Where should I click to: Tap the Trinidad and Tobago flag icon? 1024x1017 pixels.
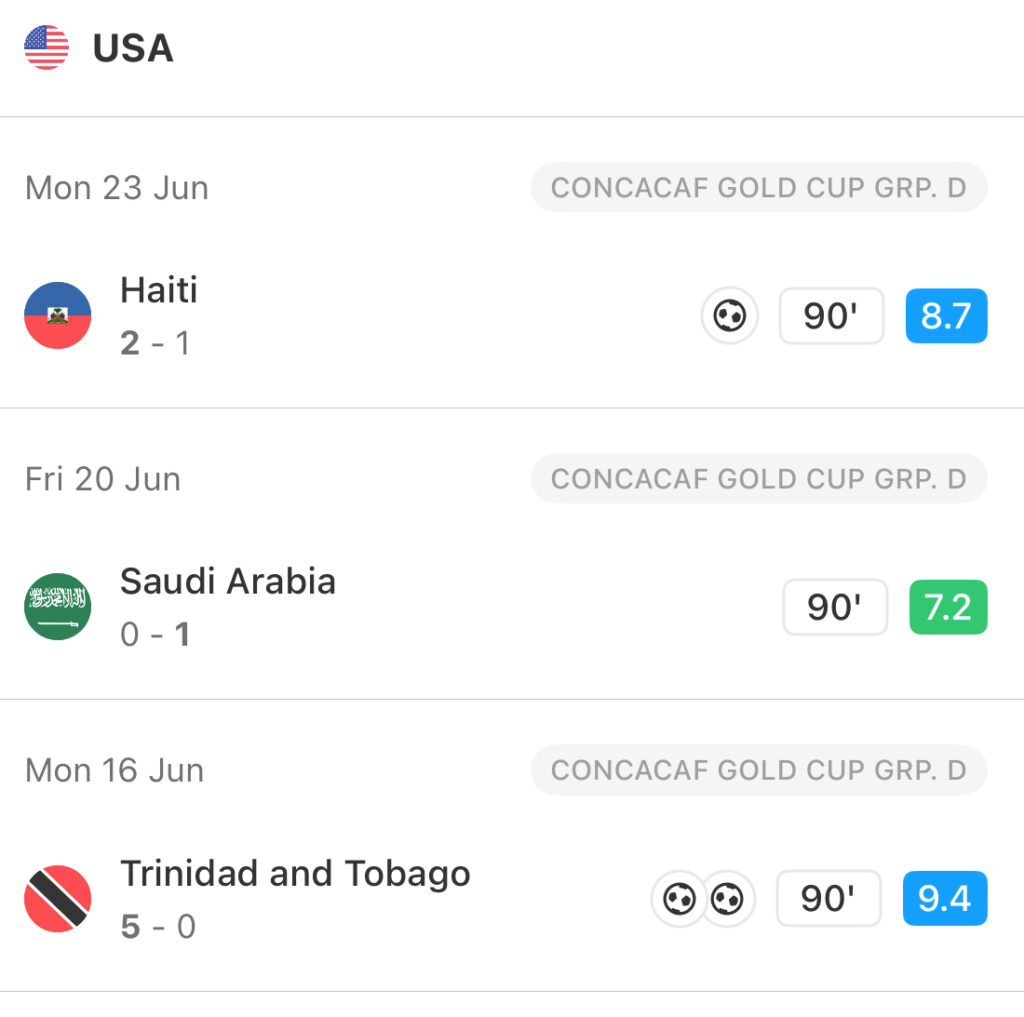tap(57, 898)
